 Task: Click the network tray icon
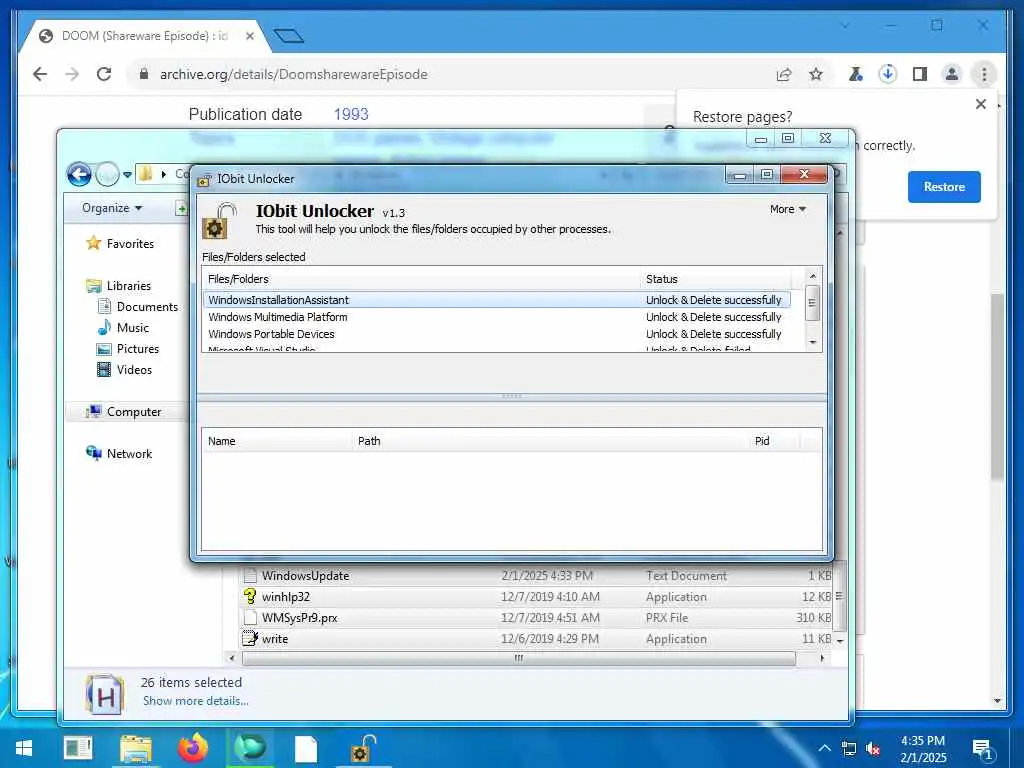tap(848, 749)
